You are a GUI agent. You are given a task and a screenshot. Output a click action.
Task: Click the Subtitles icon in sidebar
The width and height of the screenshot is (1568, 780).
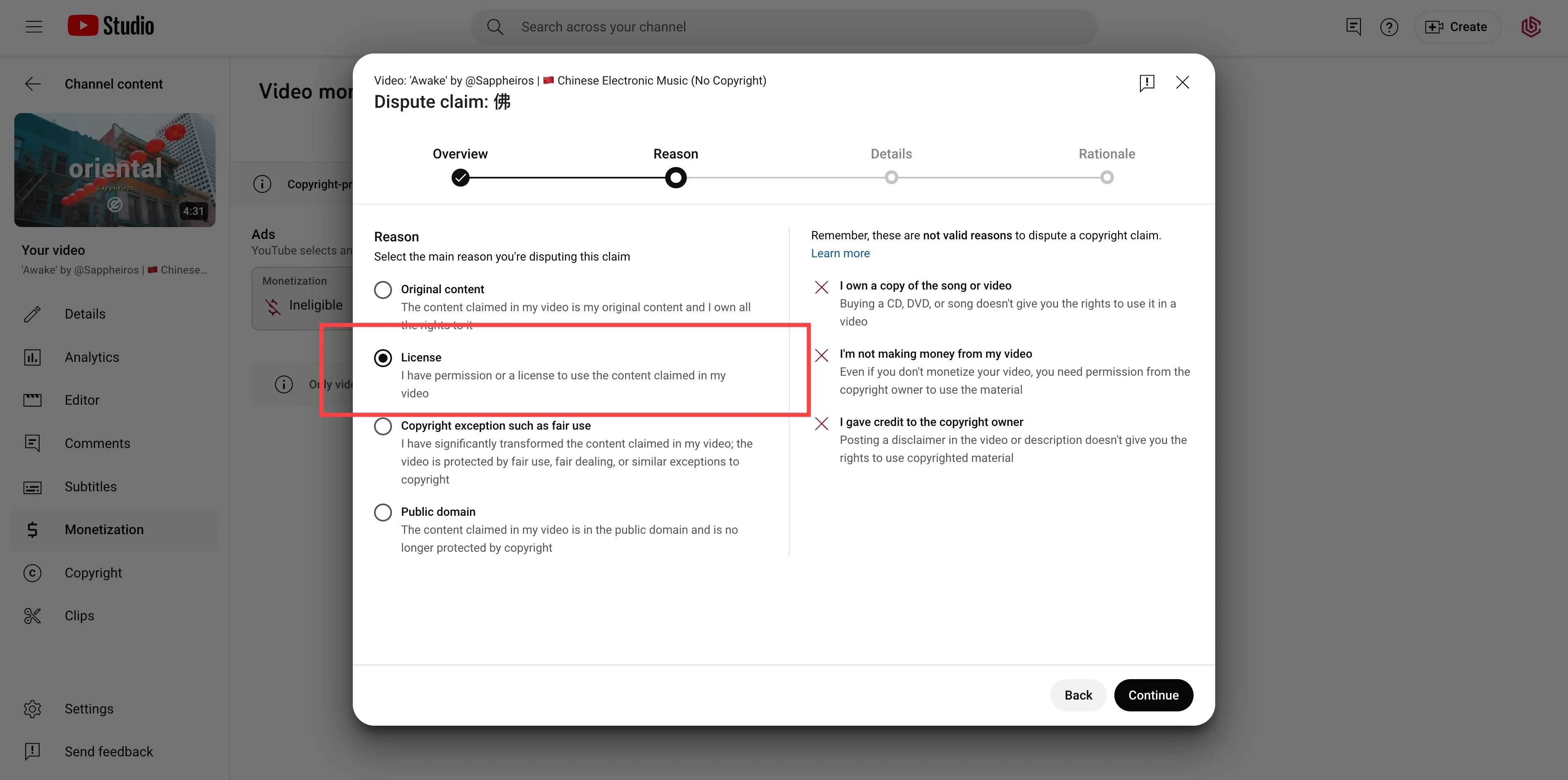point(32,487)
